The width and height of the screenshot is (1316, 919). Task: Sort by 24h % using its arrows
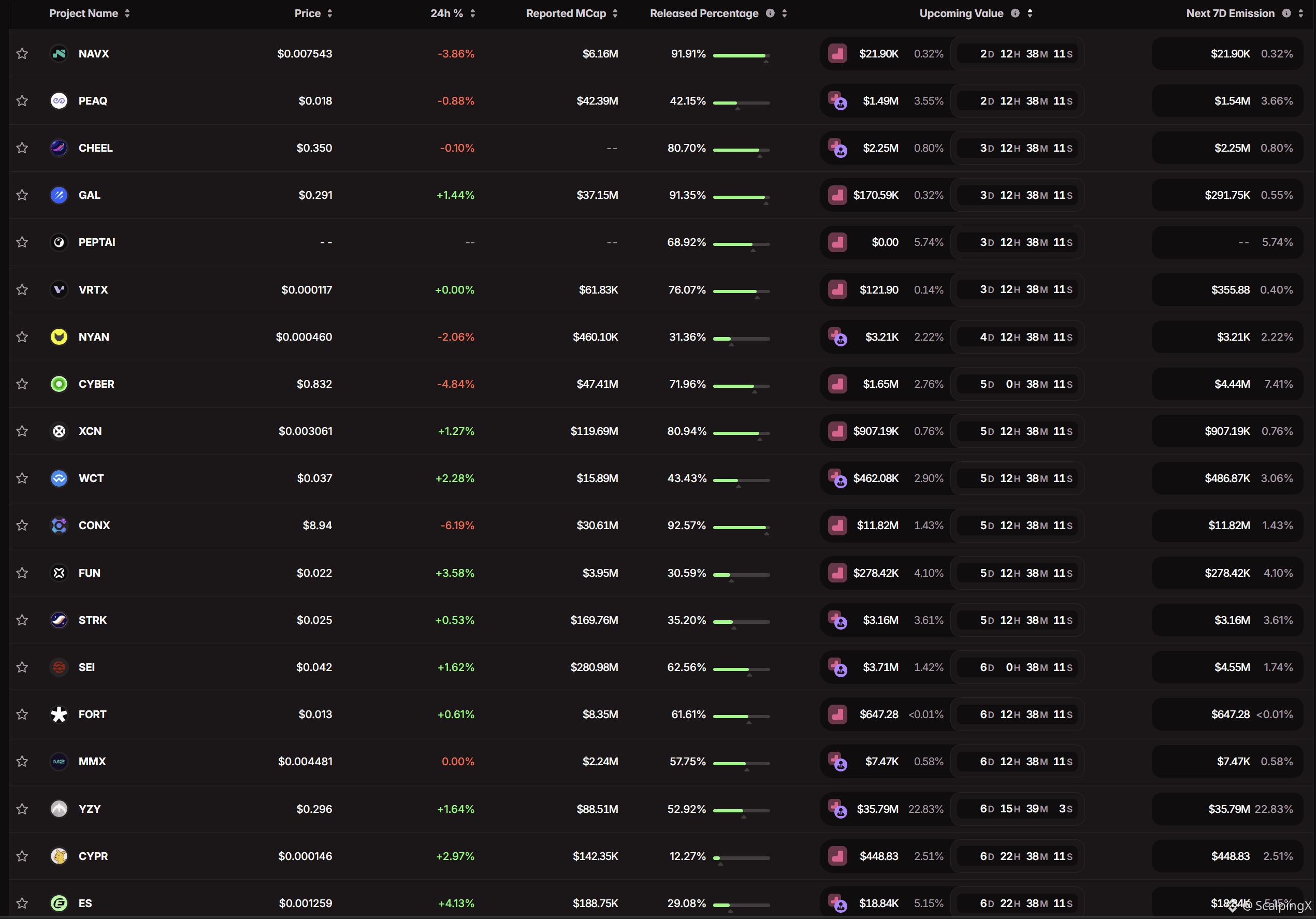472,13
